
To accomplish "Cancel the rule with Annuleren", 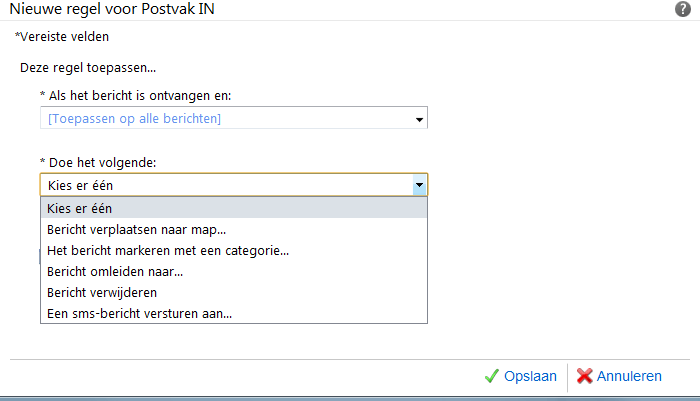I will [630, 376].
